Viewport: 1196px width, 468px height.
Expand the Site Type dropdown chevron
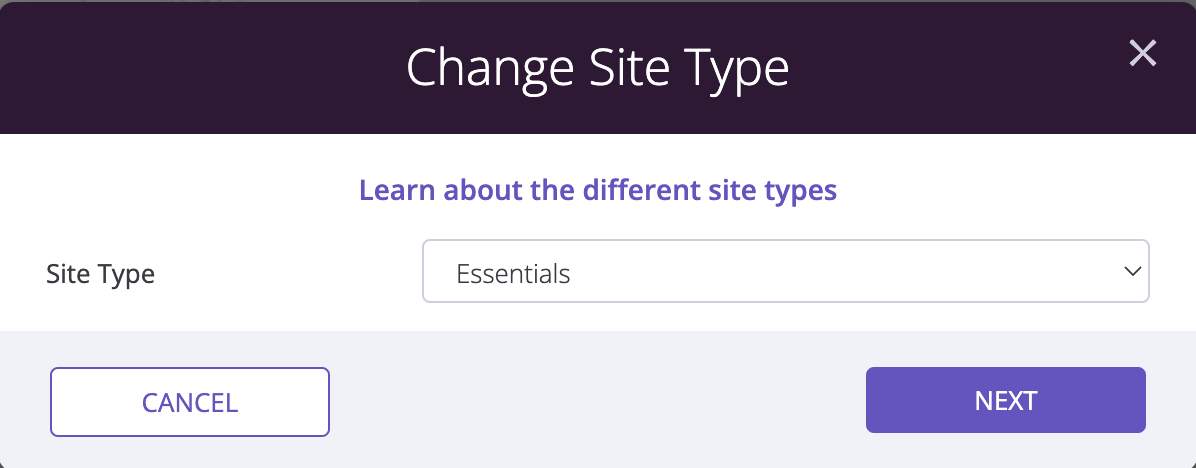[x=1132, y=271]
